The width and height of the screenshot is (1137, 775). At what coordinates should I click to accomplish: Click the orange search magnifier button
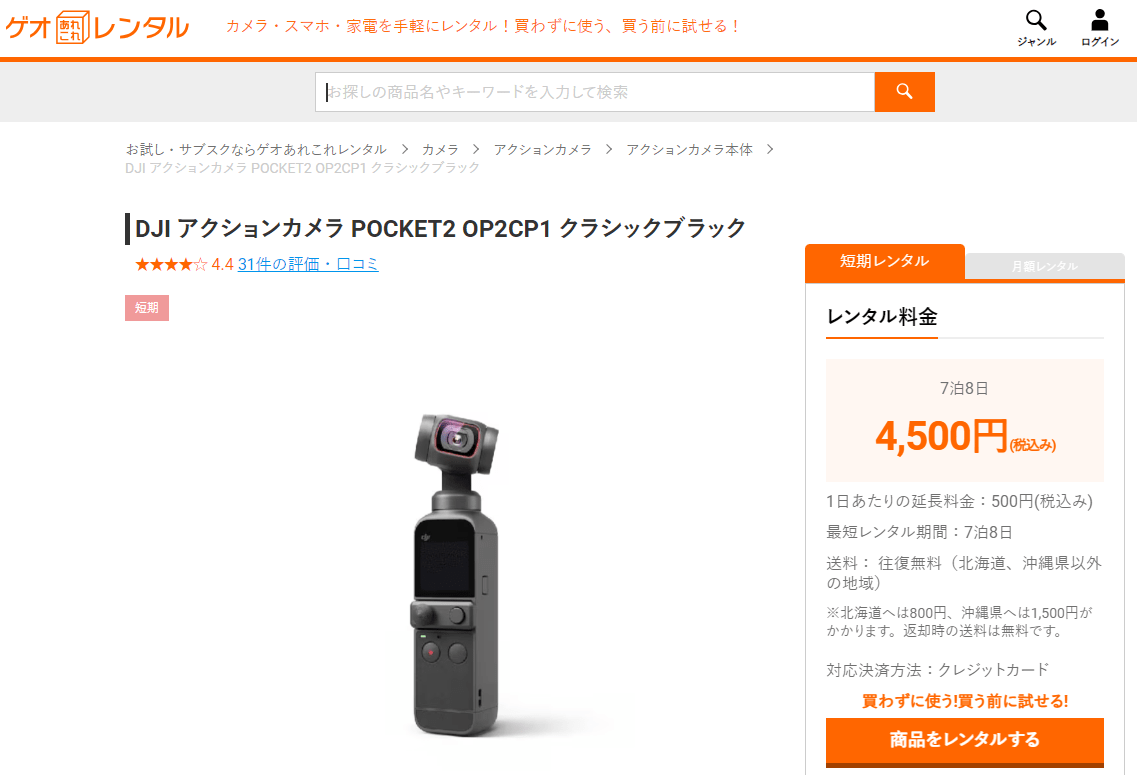click(904, 92)
